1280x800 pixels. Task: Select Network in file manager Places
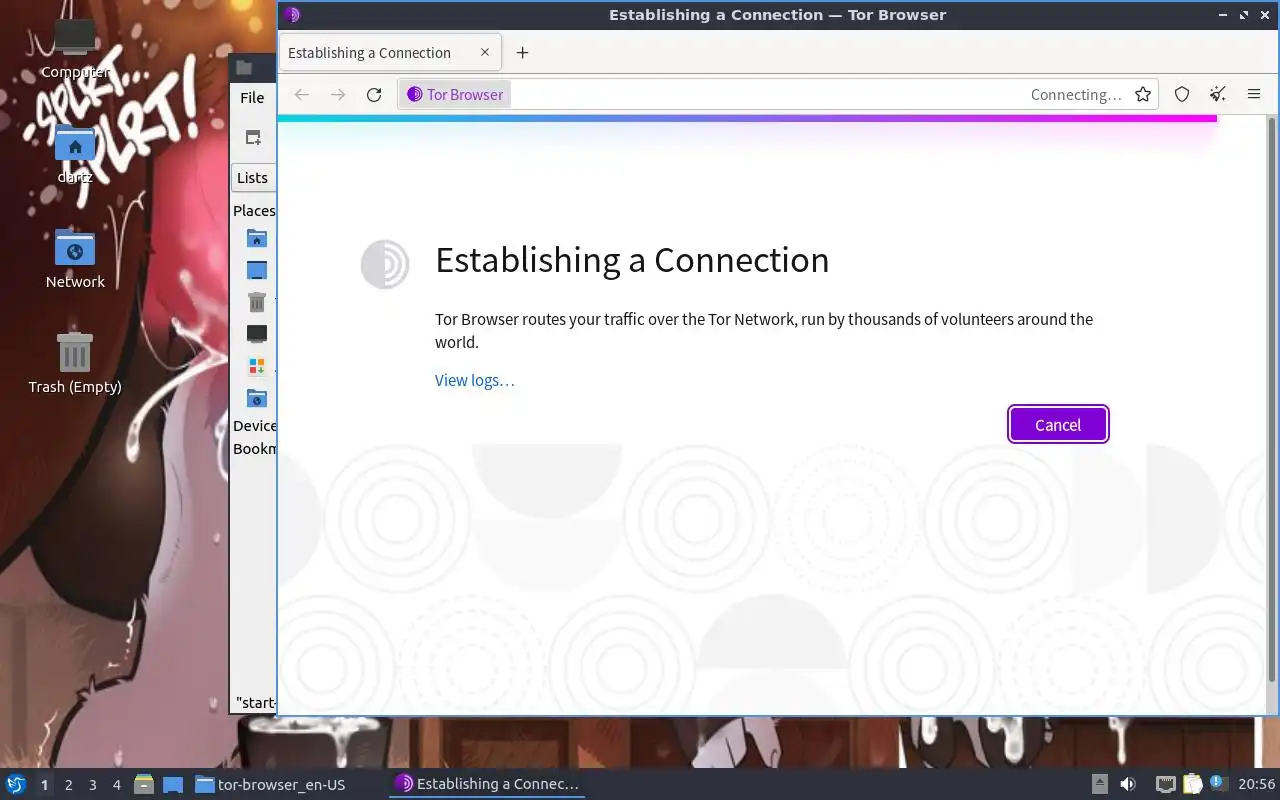pyautogui.click(x=257, y=398)
